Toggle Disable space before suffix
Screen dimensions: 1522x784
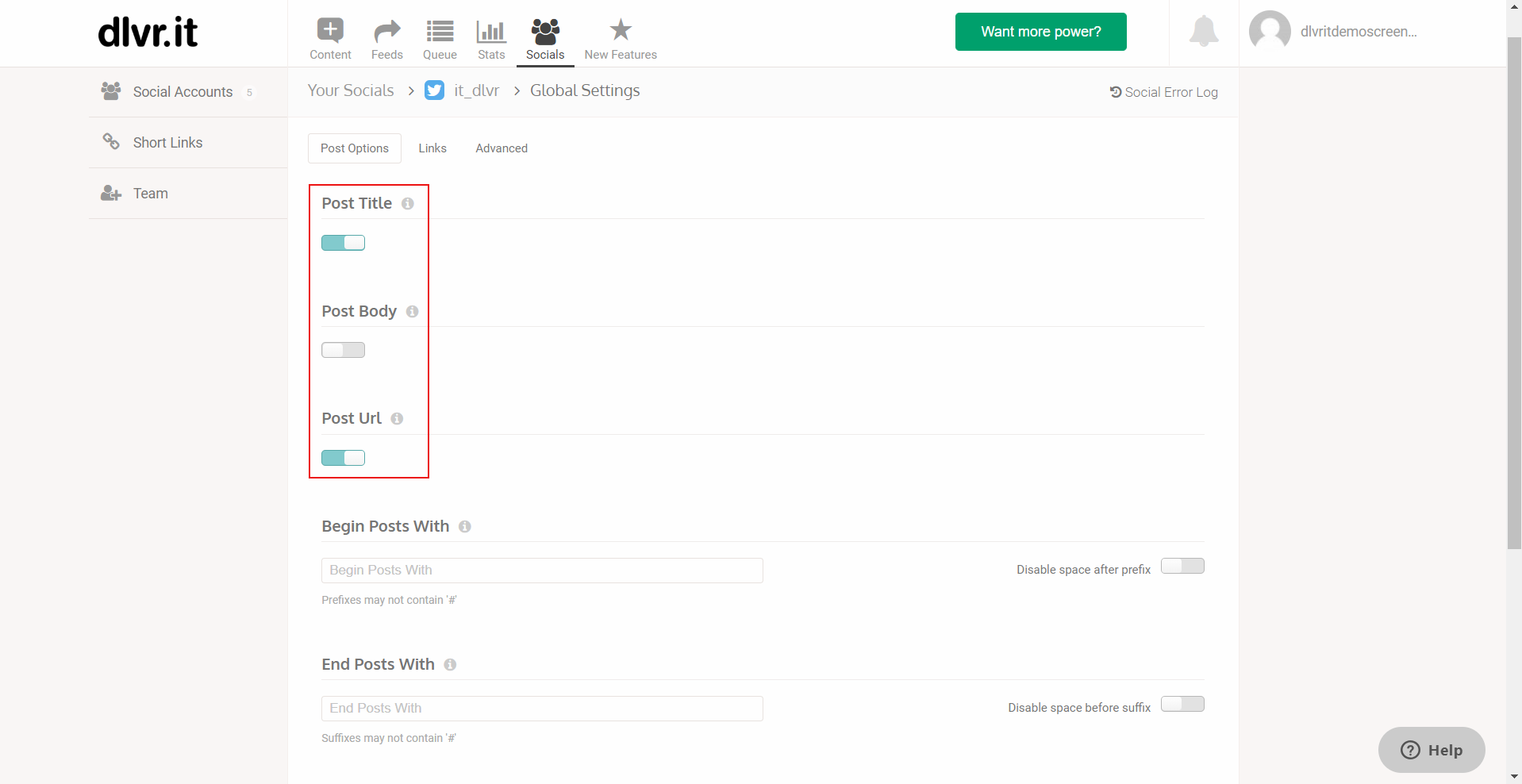[1182, 704]
